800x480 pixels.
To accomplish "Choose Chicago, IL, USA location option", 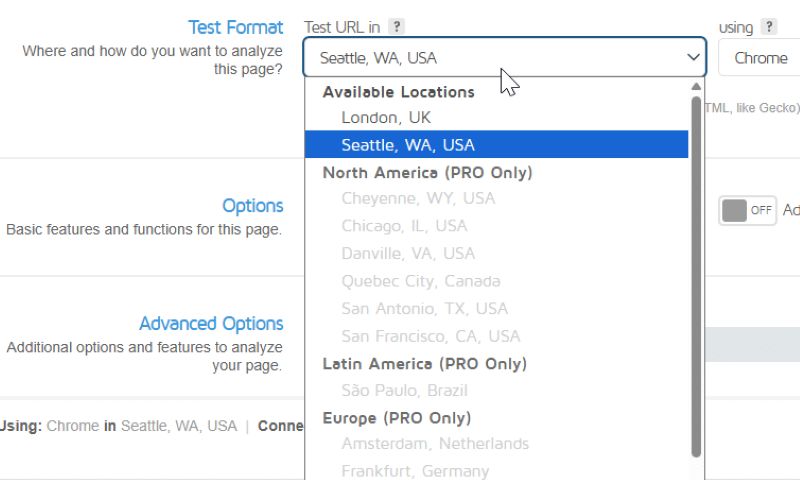I will pos(404,226).
